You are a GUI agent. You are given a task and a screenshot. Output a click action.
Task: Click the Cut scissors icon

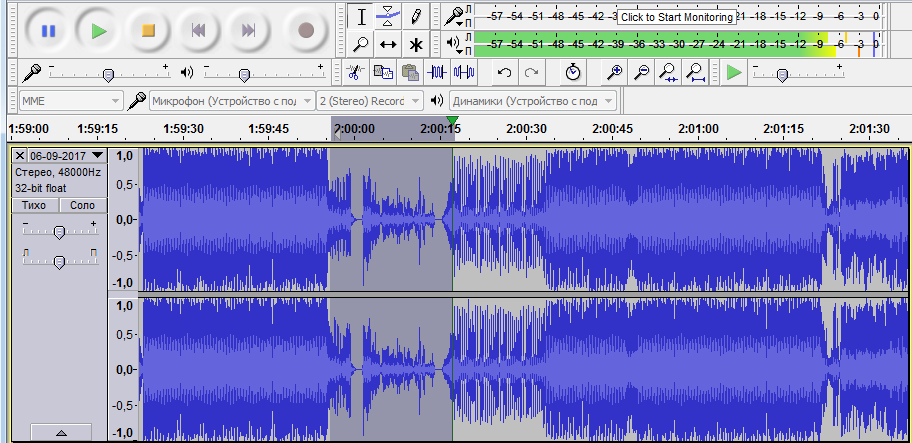pos(355,73)
